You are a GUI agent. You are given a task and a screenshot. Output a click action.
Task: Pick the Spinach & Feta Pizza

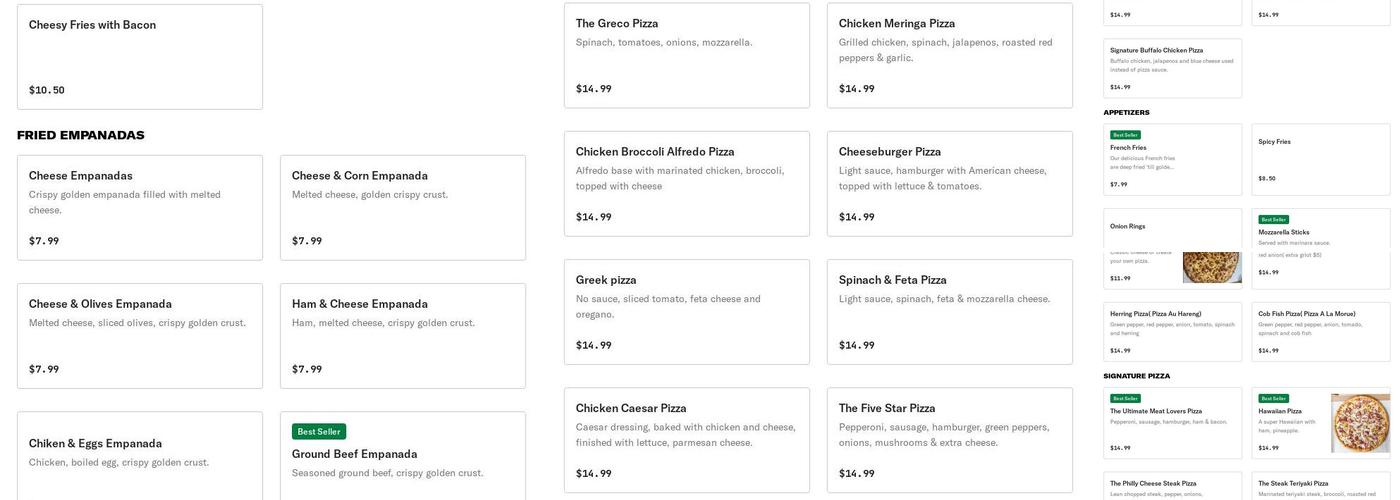[949, 311]
